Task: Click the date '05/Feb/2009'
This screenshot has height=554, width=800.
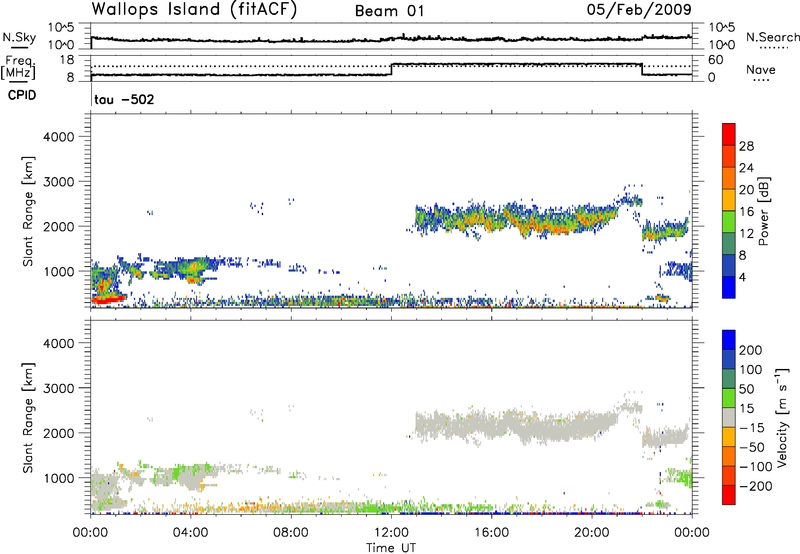Action: pyautogui.click(x=639, y=9)
